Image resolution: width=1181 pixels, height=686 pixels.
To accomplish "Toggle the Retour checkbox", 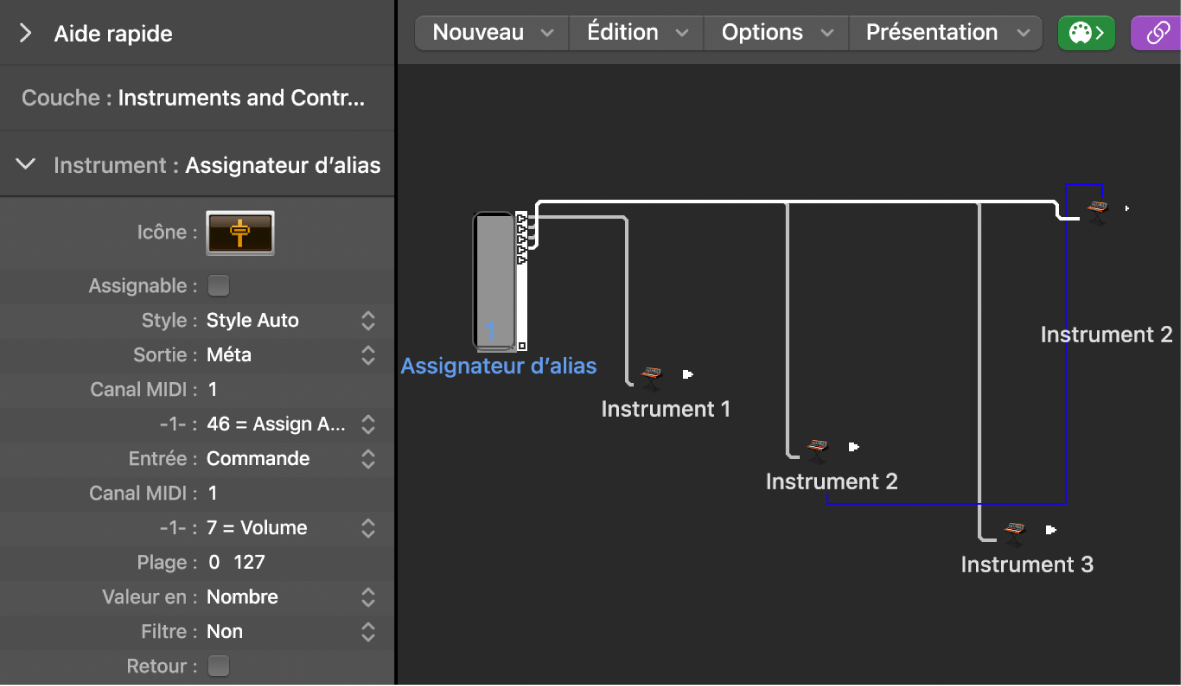I will pos(219,666).
